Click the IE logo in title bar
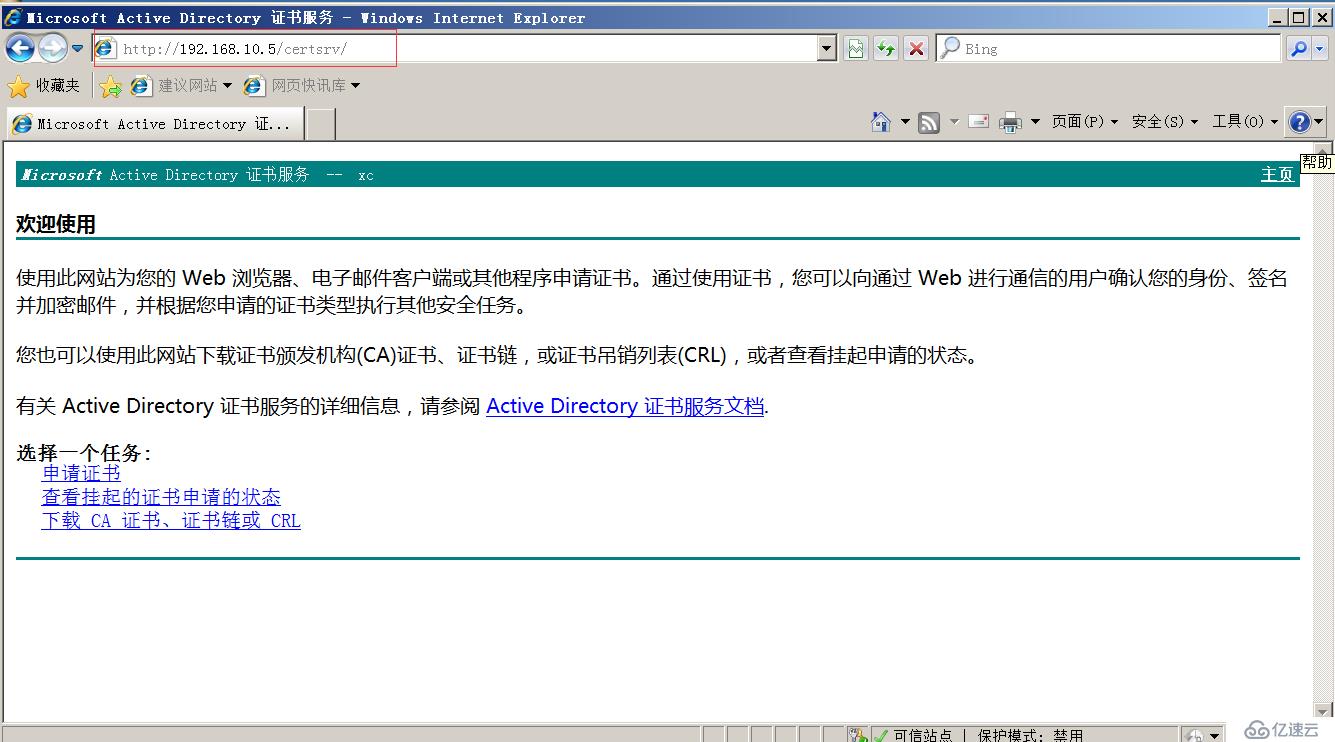 (x=14, y=17)
